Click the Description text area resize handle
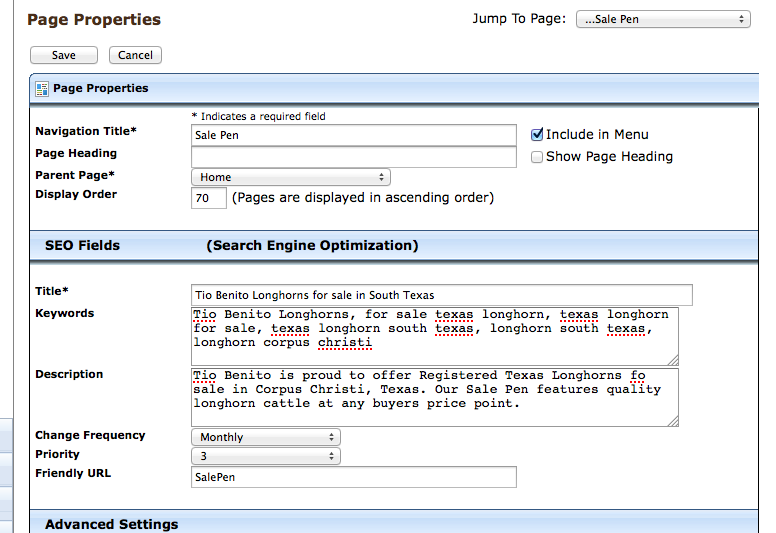This screenshot has width=776, height=533. click(x=673, y=421)
